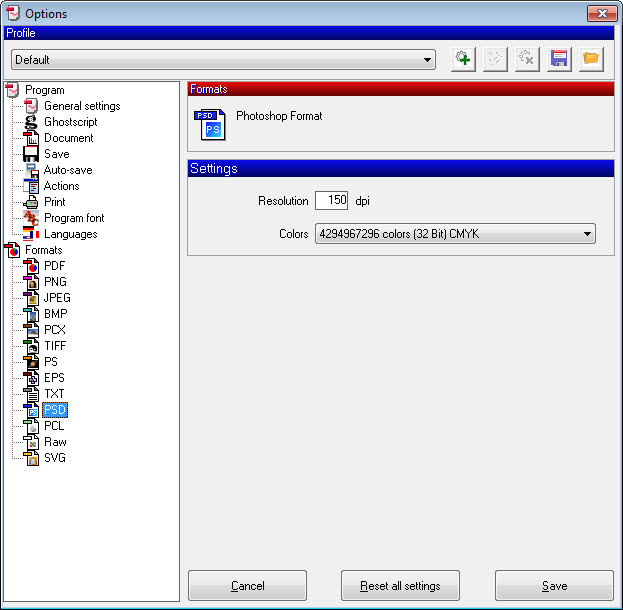The image size is (623, 610).
Task: Click the TXT format icon
Action: (31, 394)
